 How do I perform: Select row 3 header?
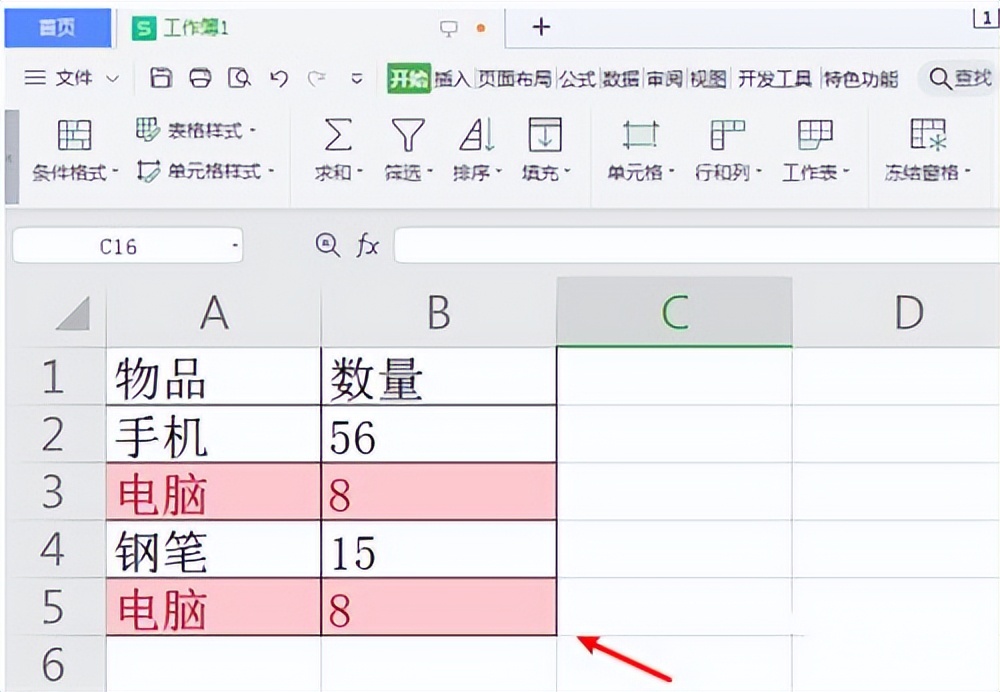[x=54, y=492]
